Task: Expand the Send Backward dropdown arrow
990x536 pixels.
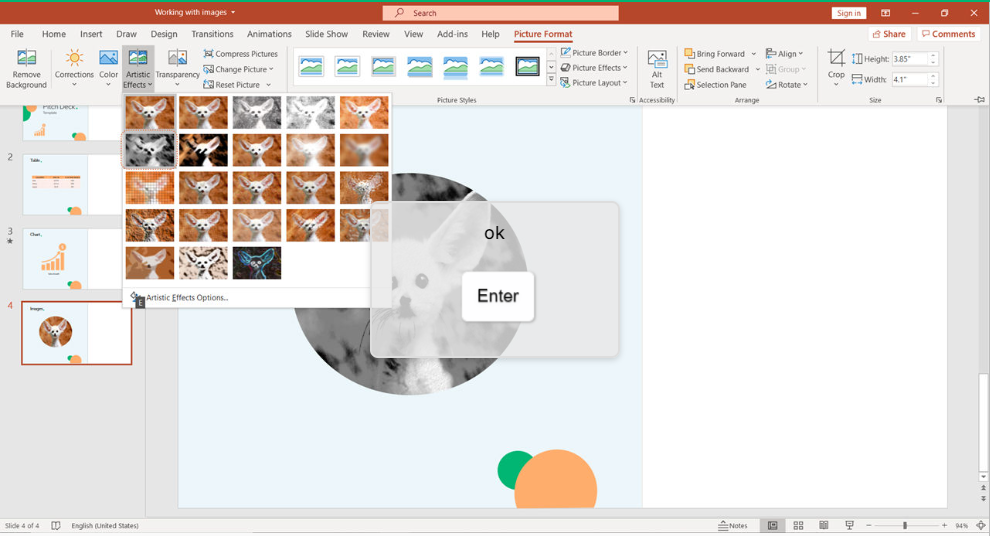Action: (758, 69)
